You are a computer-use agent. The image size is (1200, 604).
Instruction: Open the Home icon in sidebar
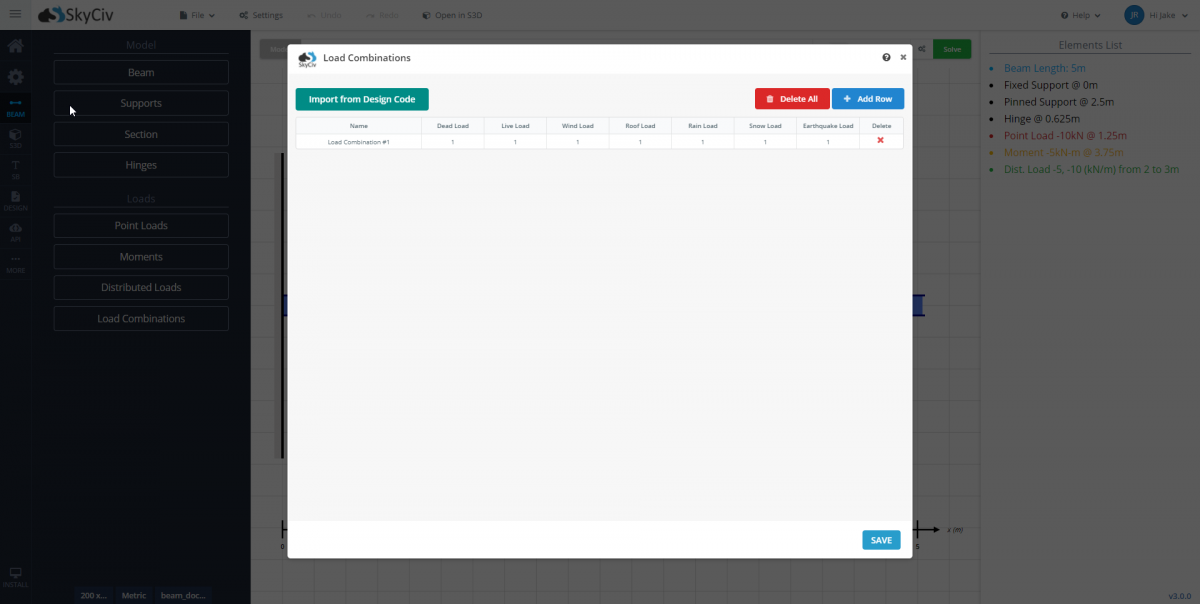(15, 46)
